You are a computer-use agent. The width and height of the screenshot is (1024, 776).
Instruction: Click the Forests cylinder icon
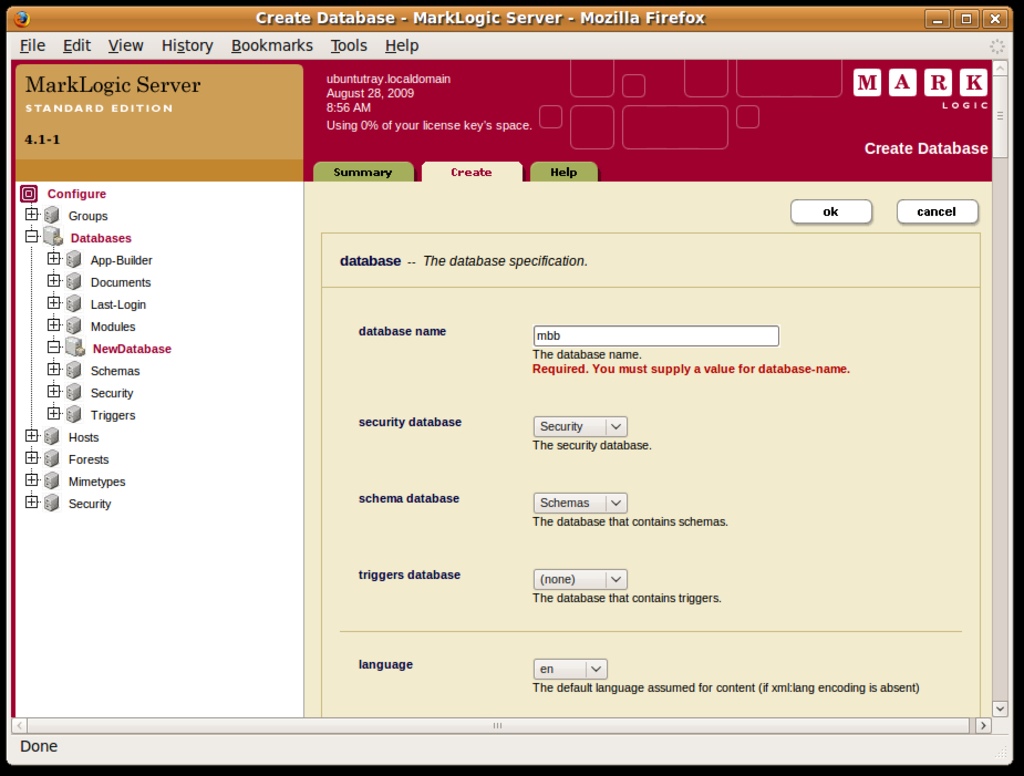(x=52, y=459)
